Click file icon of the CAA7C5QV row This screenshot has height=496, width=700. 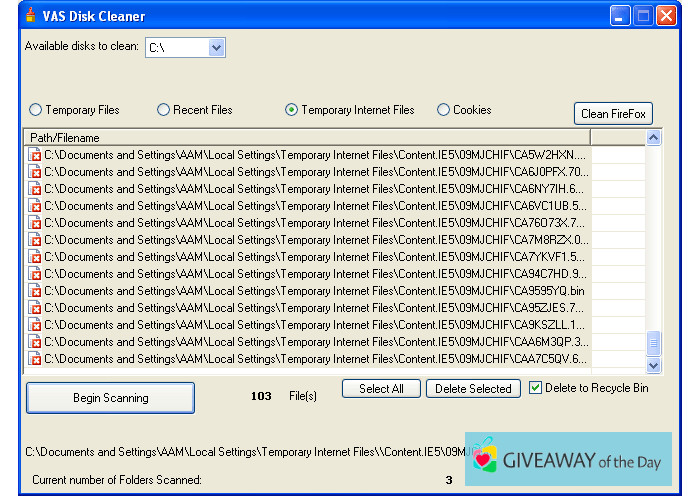pyautogui.click(x=35, y=359)
